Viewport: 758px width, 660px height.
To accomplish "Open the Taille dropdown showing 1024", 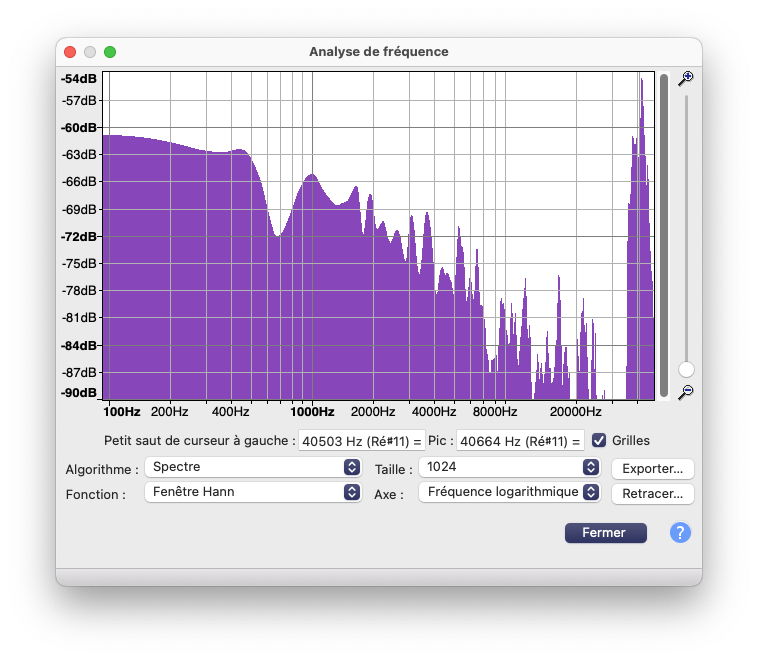I will 510,467.
